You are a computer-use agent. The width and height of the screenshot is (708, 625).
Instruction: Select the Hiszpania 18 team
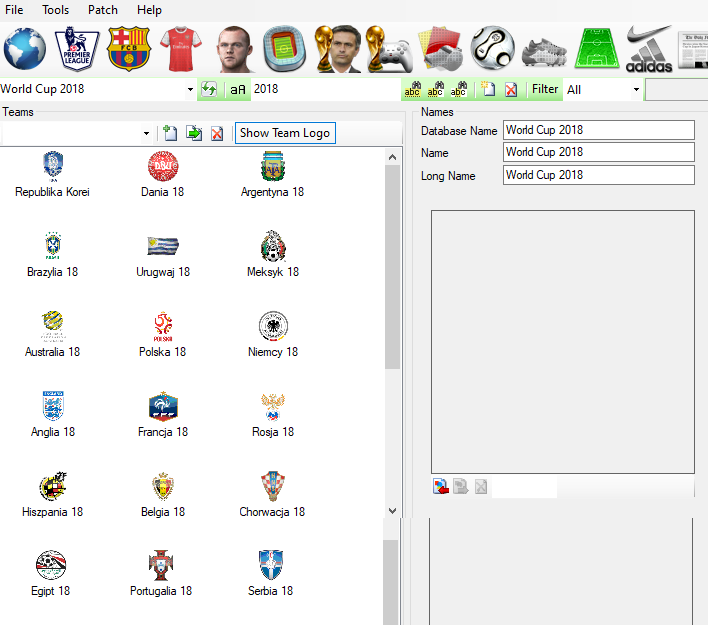(x=52, y=494)
